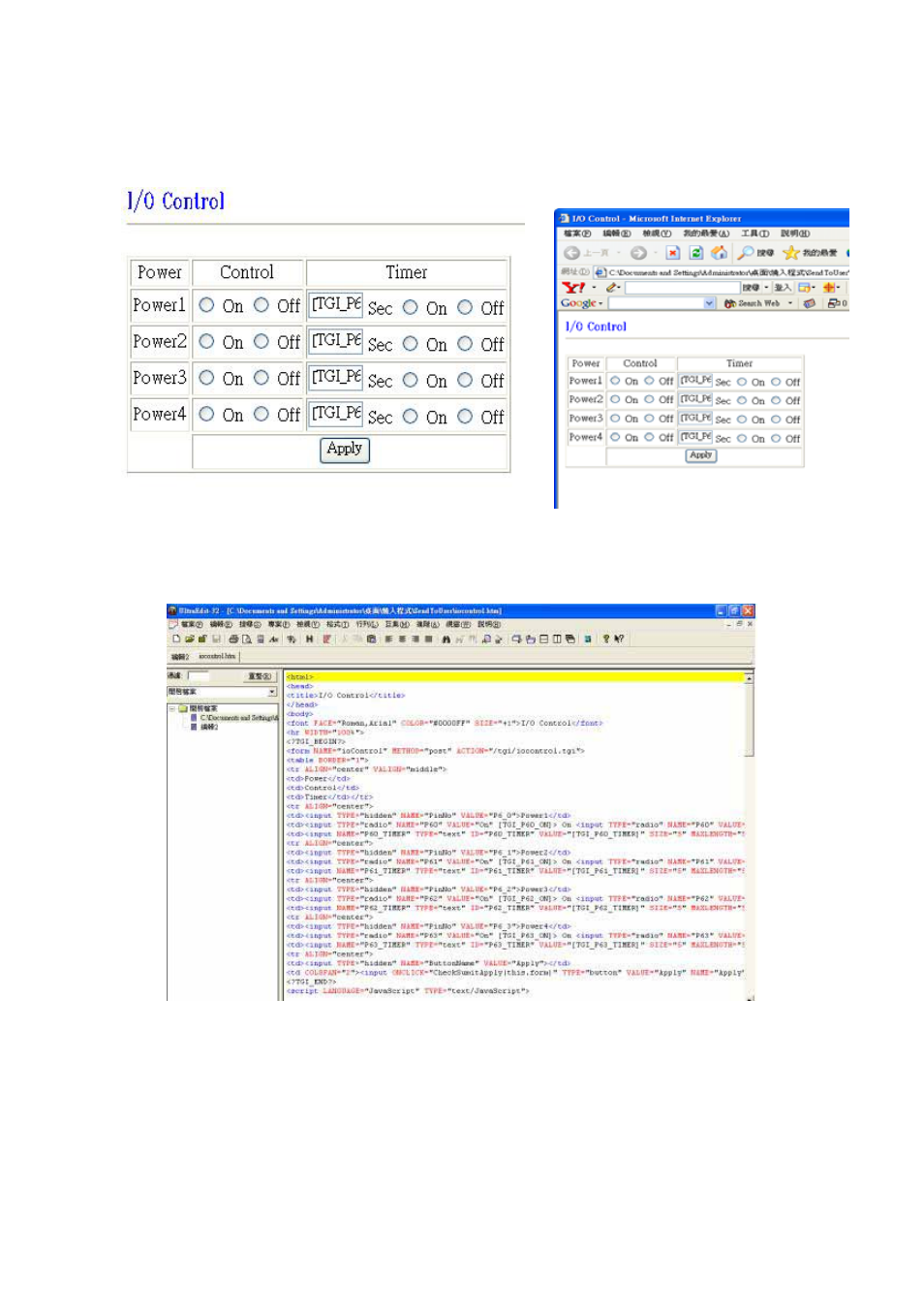
Task: Switch to the iocontrol.htm tab in UltraEdit
Action: click(215, 657)
